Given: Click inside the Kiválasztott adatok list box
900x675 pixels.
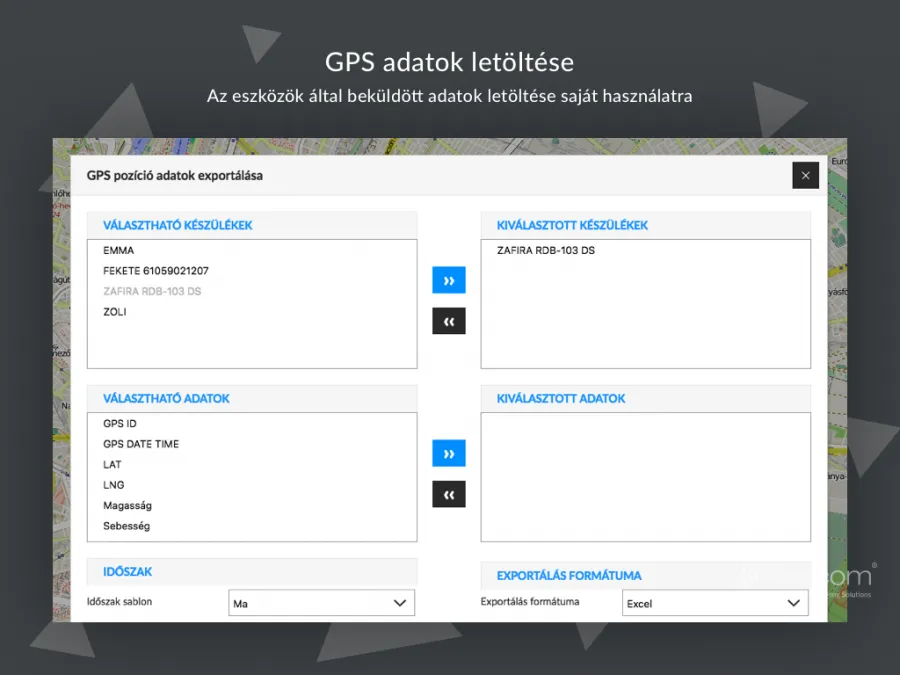Looking at the screenshot, I should pyautogui.click(x=646, y=477).
